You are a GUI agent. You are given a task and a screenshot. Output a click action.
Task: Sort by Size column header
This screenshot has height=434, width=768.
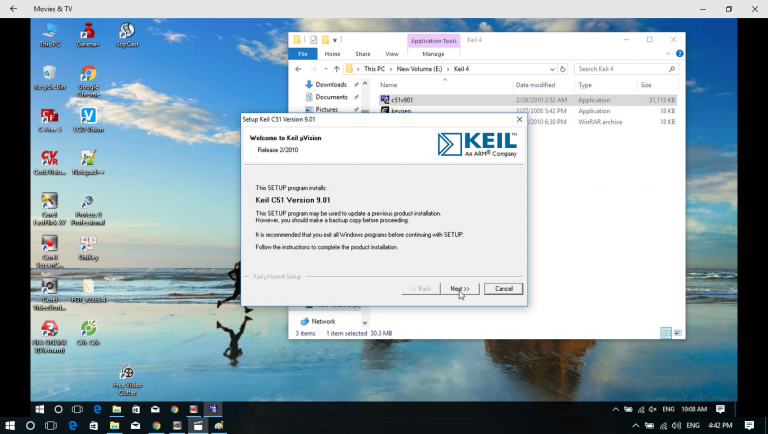(x=646, y=85)
